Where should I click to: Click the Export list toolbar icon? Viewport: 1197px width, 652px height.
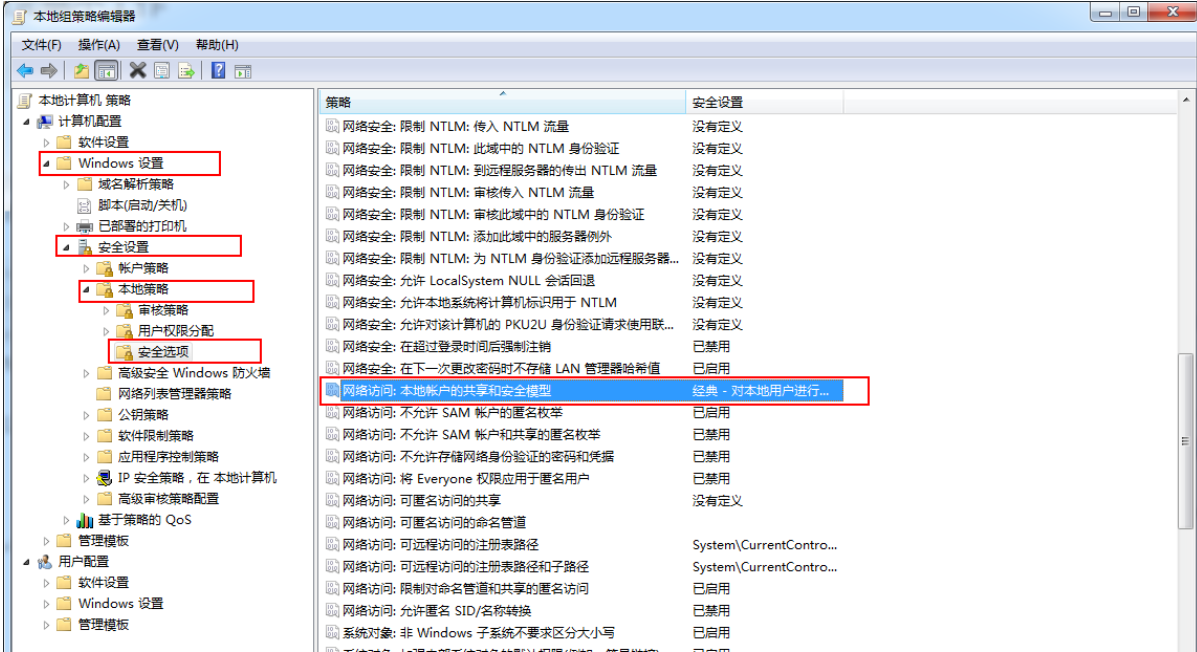pyautogui.click(x=186, y=71)
